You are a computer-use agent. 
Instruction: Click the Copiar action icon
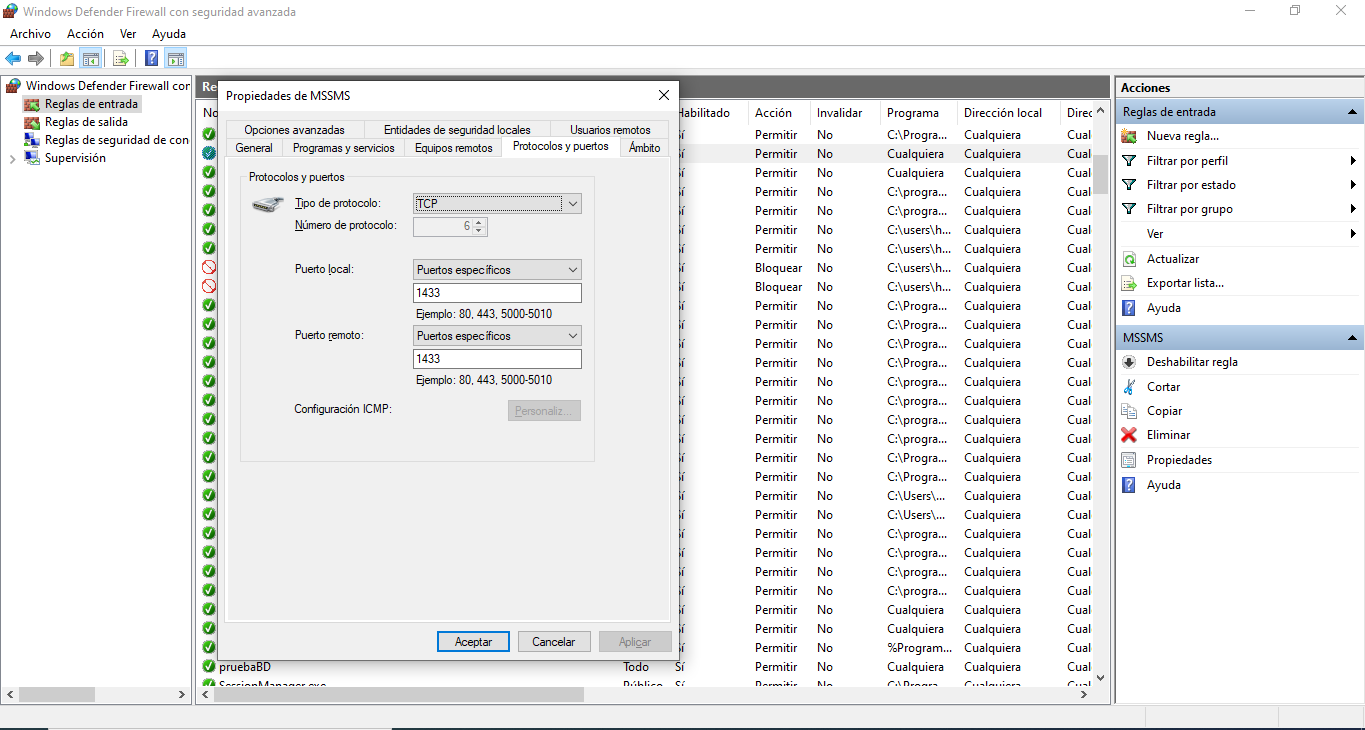coord(1129,411)
